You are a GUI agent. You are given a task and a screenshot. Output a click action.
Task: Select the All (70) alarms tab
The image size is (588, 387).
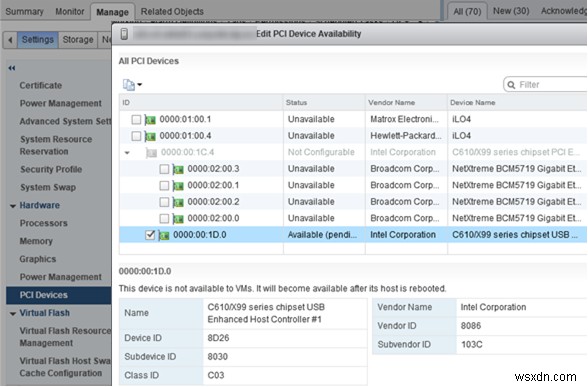[x=467, y=12]
